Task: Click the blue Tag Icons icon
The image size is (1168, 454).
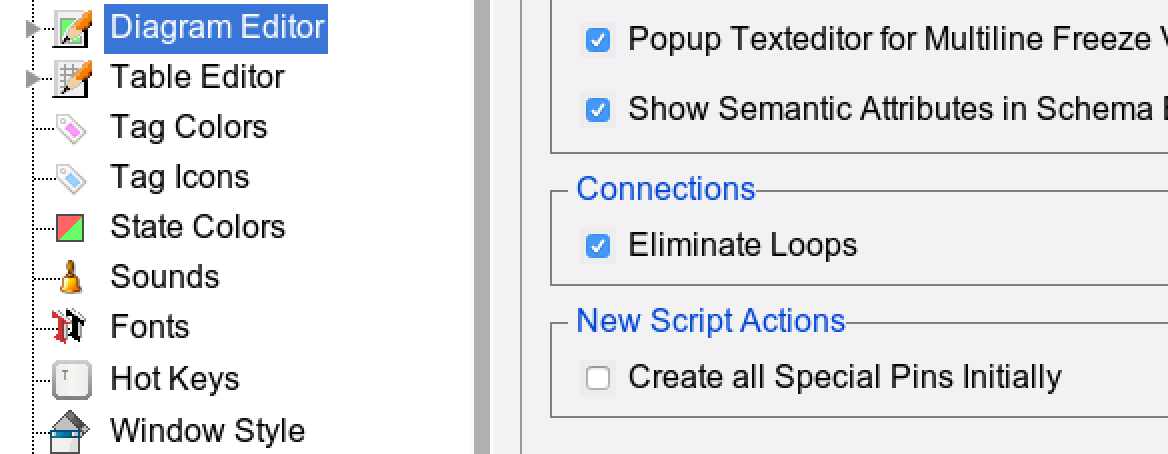Action: coord(71,178)
